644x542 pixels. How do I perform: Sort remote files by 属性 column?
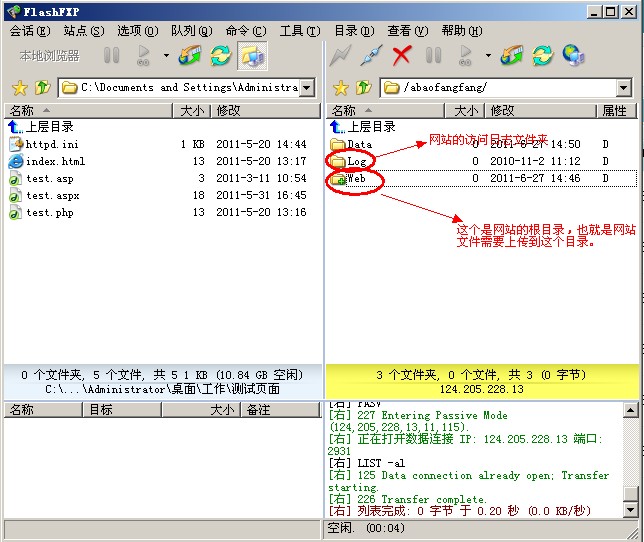[x=614, y=111]
